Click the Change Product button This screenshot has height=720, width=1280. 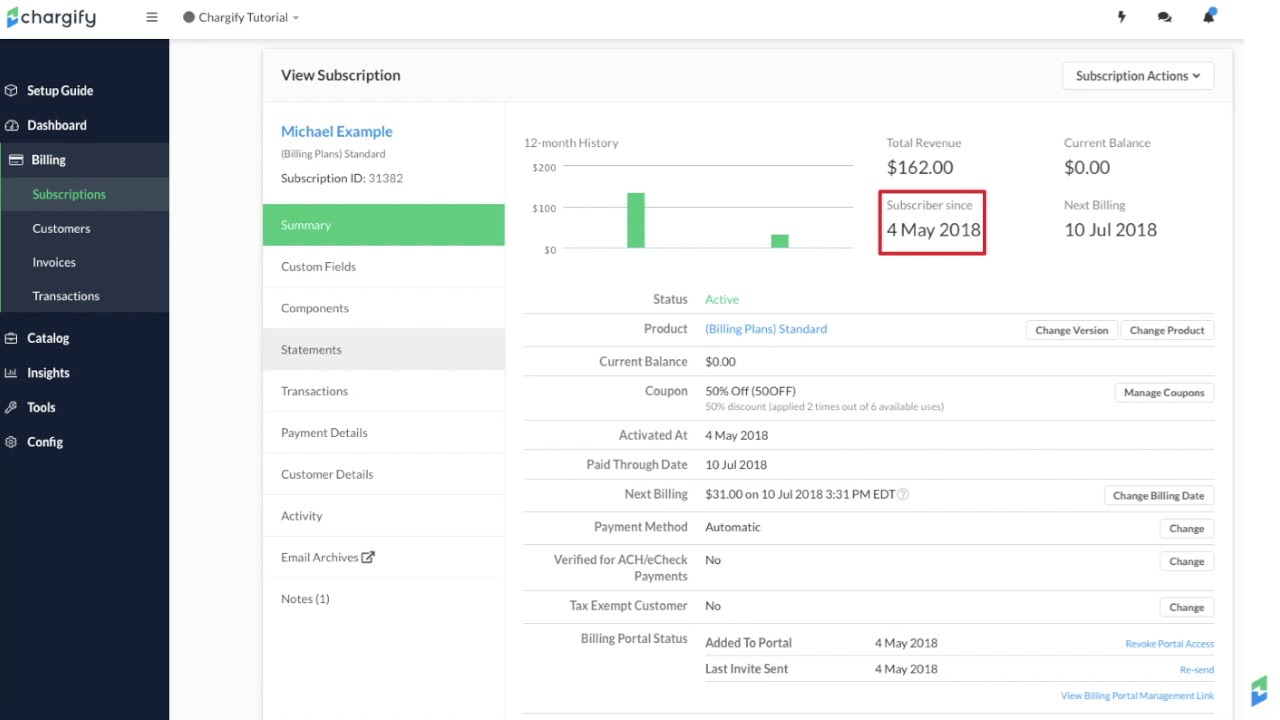pyautogui.click(x=1167, y=331)
